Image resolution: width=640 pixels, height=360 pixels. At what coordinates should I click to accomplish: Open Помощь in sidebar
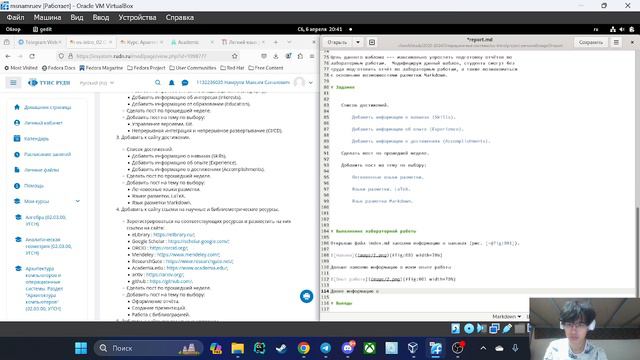(x=29, y=186)
